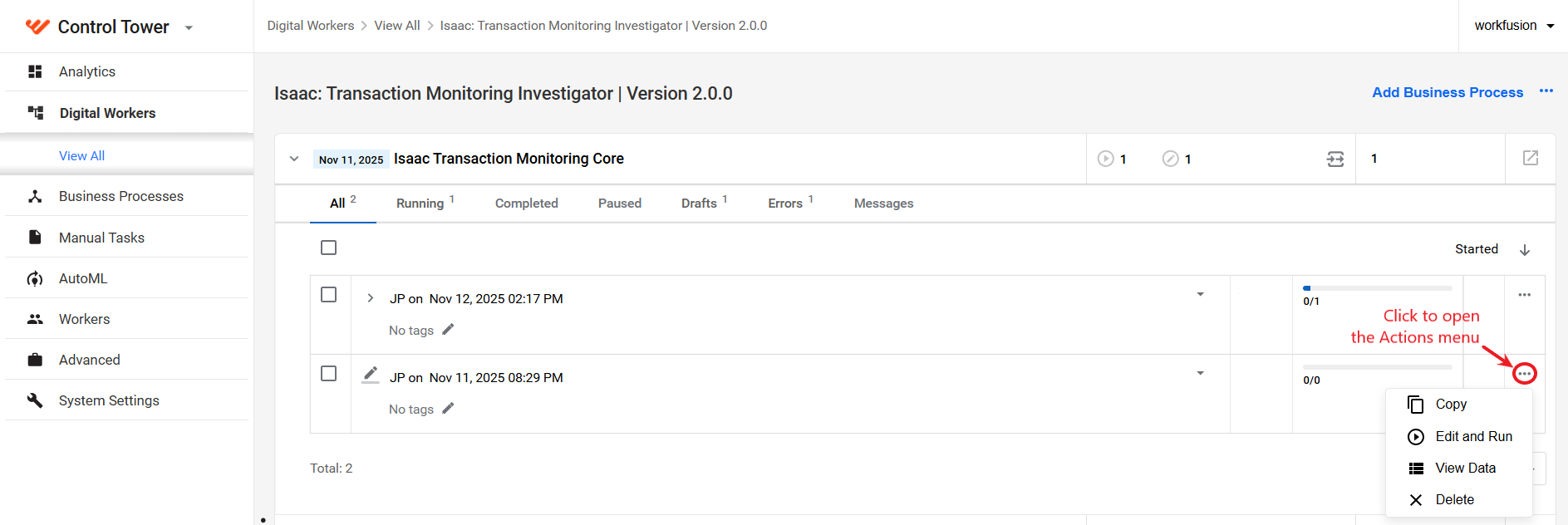Click the Manual Tasks document icon
1568x525 pixels.
coord(35,238)
